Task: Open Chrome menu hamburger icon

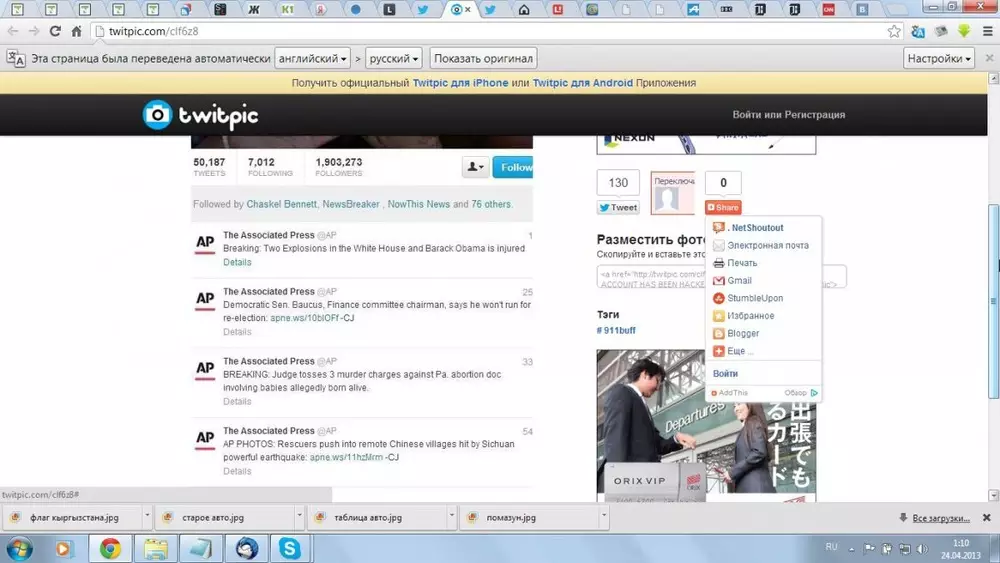Action: [988, 31]
